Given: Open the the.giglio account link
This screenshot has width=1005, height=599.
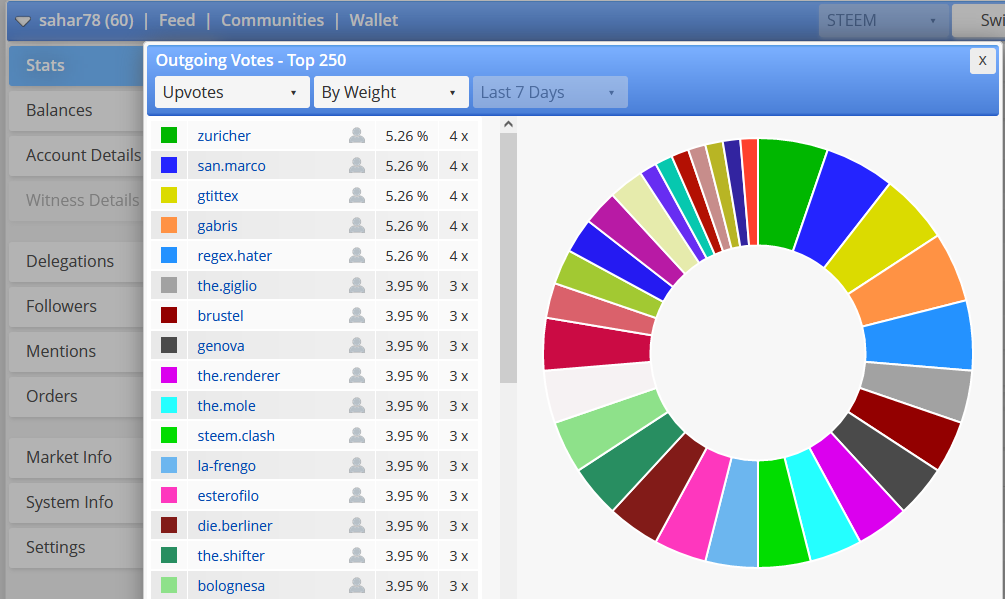Looking at the screenshot, I should coord(227,286).
